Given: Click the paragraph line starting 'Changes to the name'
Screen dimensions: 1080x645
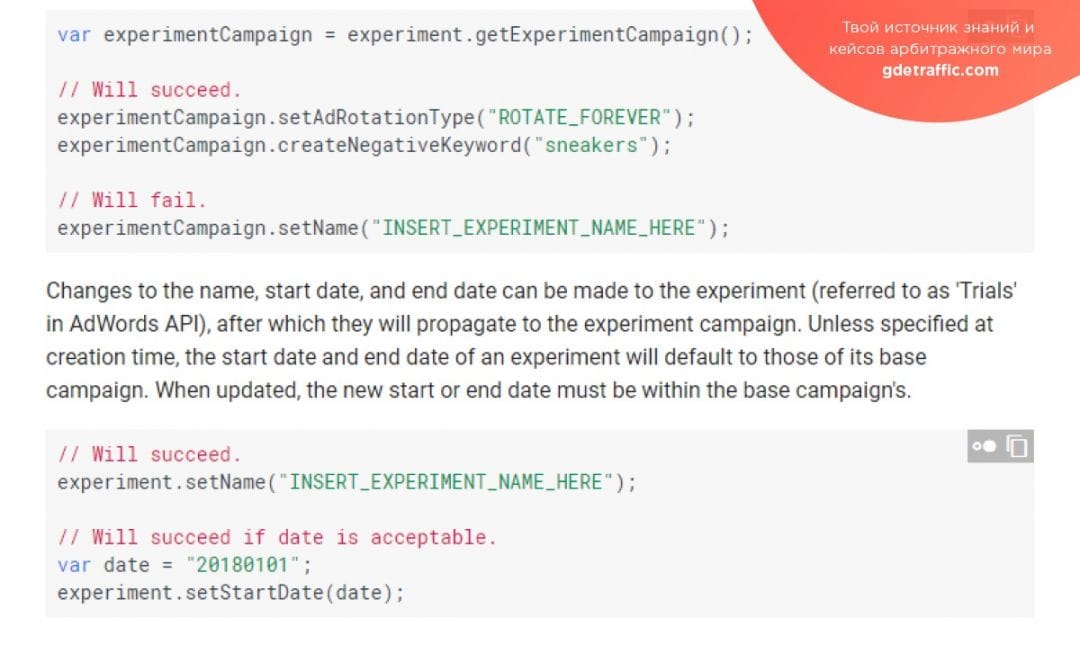Looking at the screenshot, I should point(532,291).
